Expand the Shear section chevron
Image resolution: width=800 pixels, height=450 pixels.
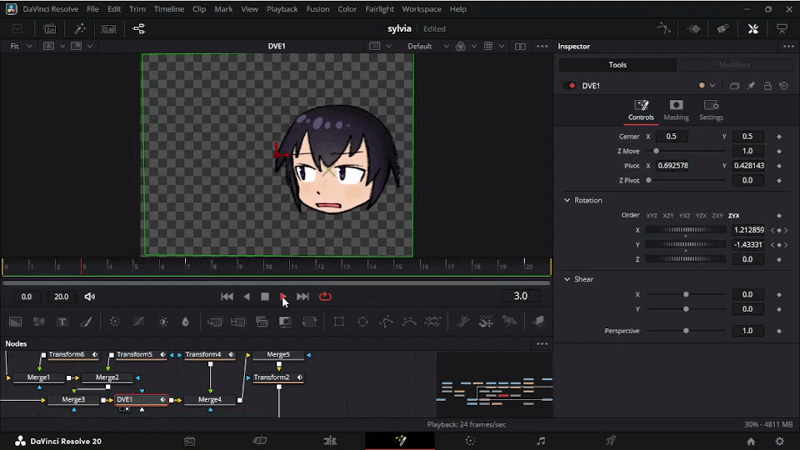coord(567,279)
